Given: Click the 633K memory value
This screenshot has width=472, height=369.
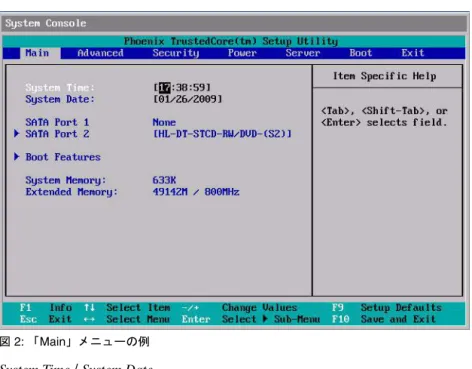Looking at the screenshot, I should 164,180.
